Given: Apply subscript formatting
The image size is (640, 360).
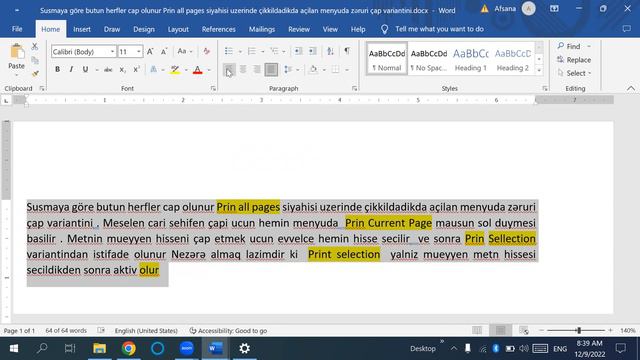Looking at the screenshot, I should pos(122,70).
